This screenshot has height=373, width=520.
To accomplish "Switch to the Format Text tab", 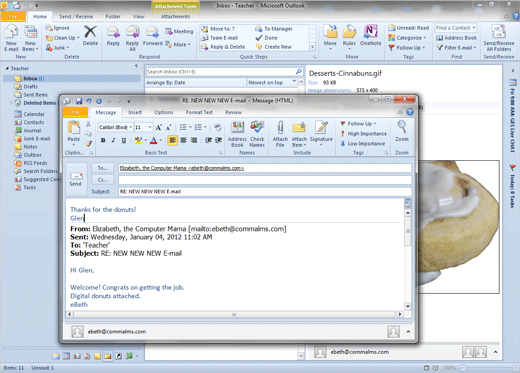I will [199, 112].
